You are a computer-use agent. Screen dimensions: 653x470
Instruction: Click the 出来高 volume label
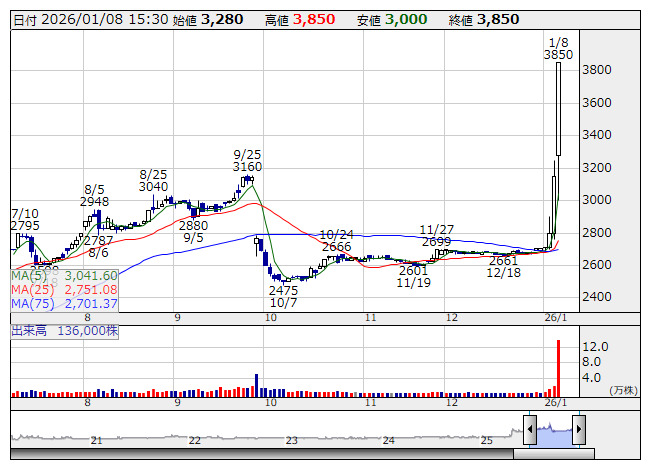coord(62,328)
